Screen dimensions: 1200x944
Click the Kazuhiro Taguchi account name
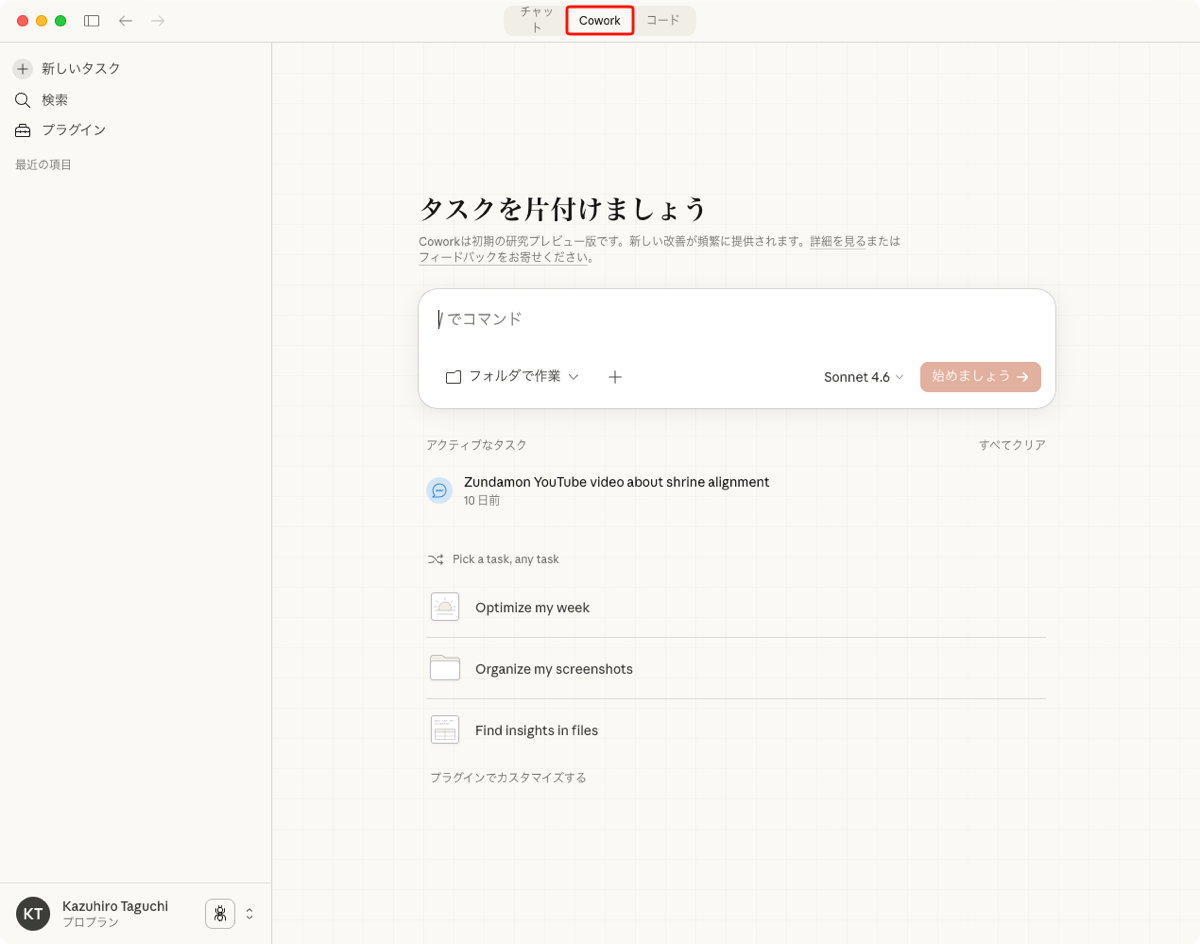tap(115, 906)
